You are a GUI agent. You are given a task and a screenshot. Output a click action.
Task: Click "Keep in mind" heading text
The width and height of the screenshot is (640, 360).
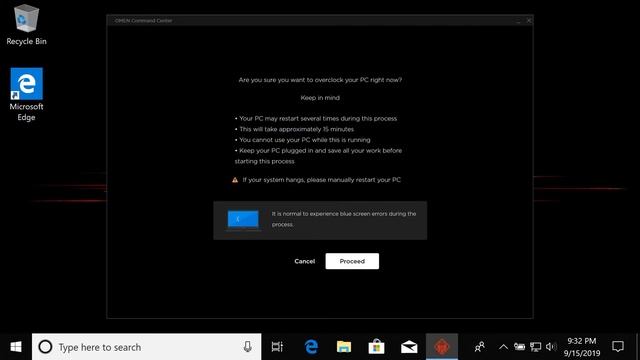pos(320,98)
